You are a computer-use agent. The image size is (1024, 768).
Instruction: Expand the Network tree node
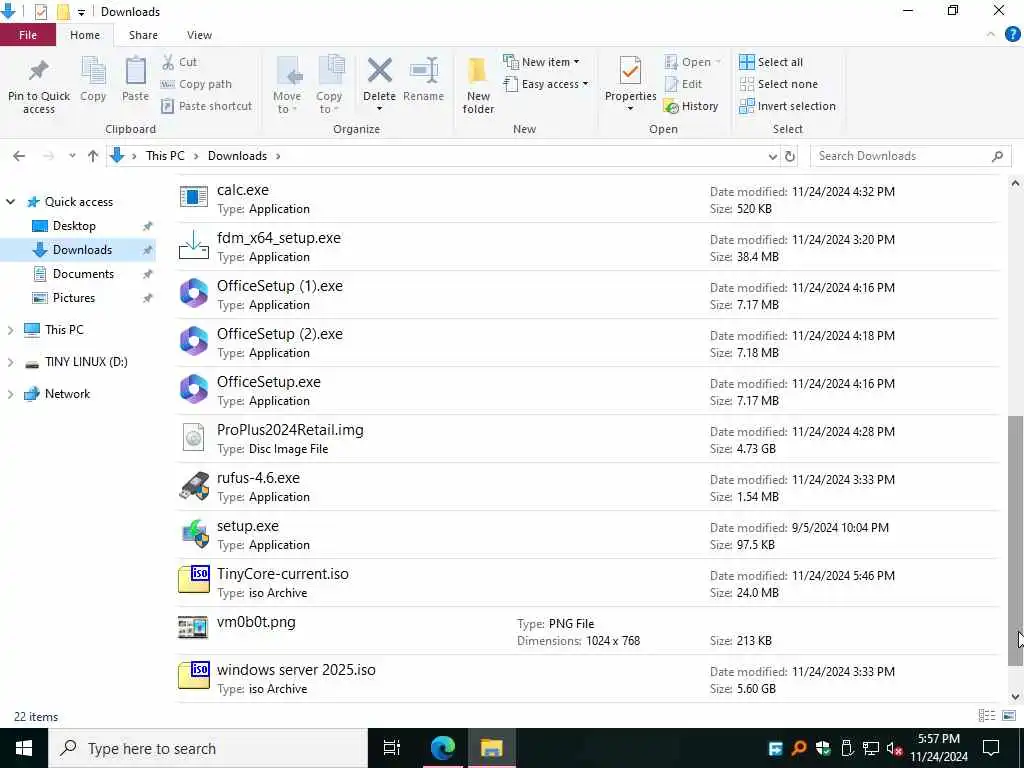point(10,394)
